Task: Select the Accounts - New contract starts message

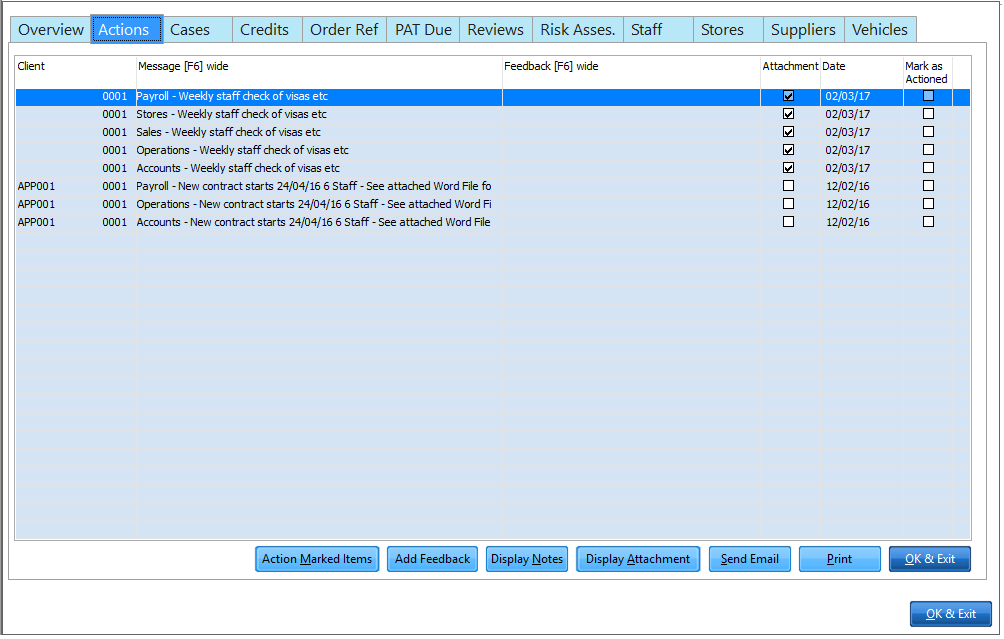Action: coord(313,222)
